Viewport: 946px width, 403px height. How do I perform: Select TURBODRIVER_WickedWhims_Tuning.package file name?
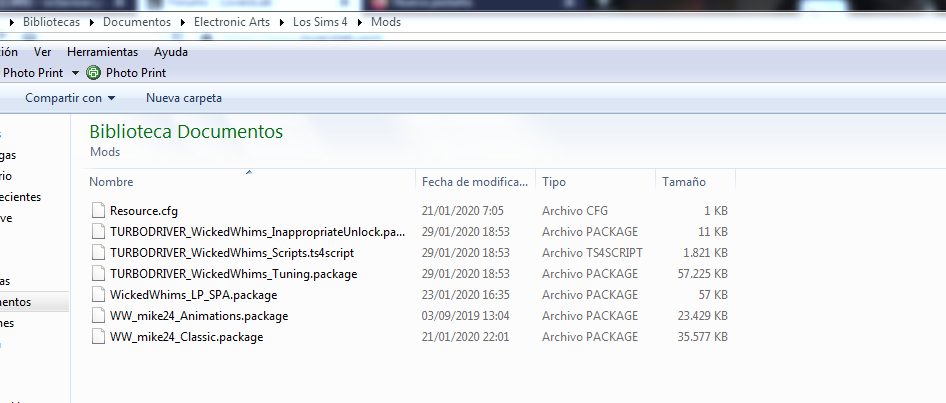pyautogui.click(x=233, y=274)
